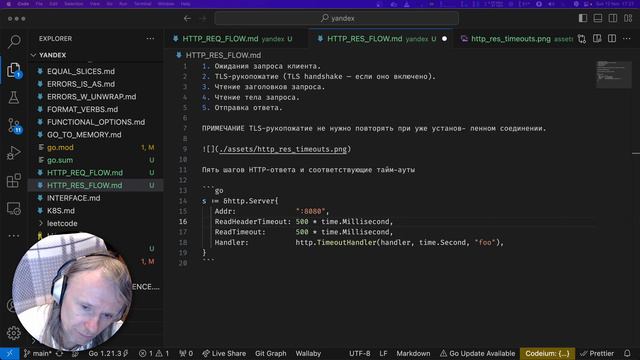Open ERRORS_IS_AS.md in the explorer
Viewport: 640px width, 360px height.
pyautogui.click(x=80, y=84)
